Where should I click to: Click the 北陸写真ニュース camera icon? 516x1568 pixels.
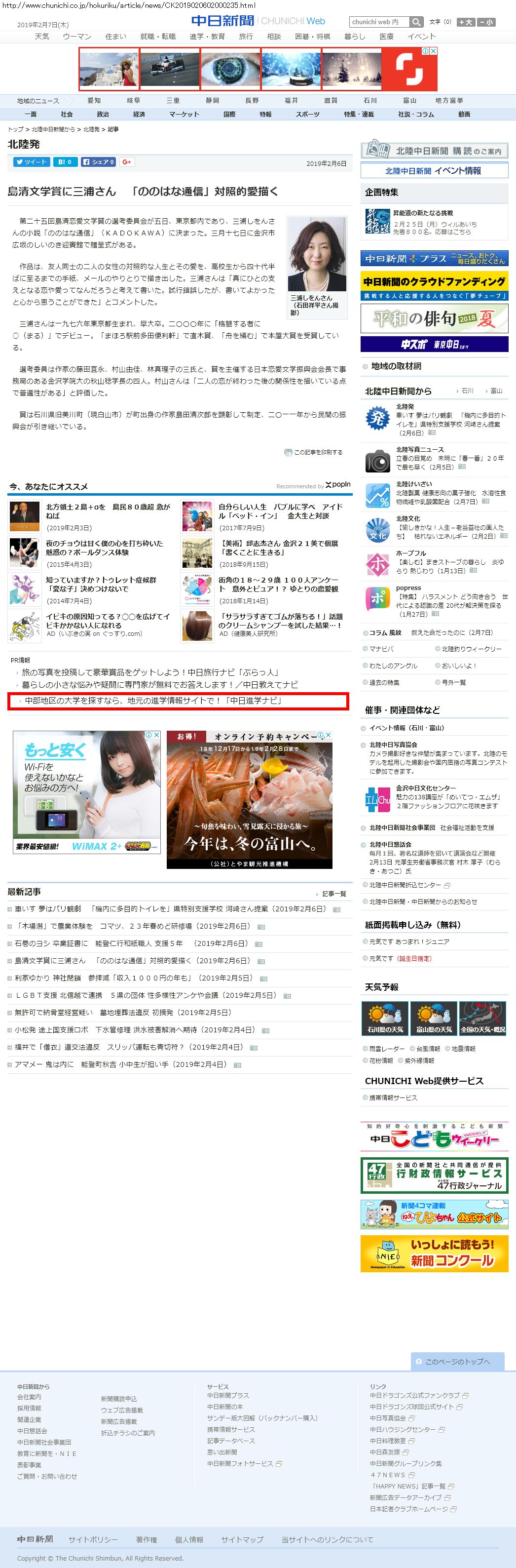(377, 461)
